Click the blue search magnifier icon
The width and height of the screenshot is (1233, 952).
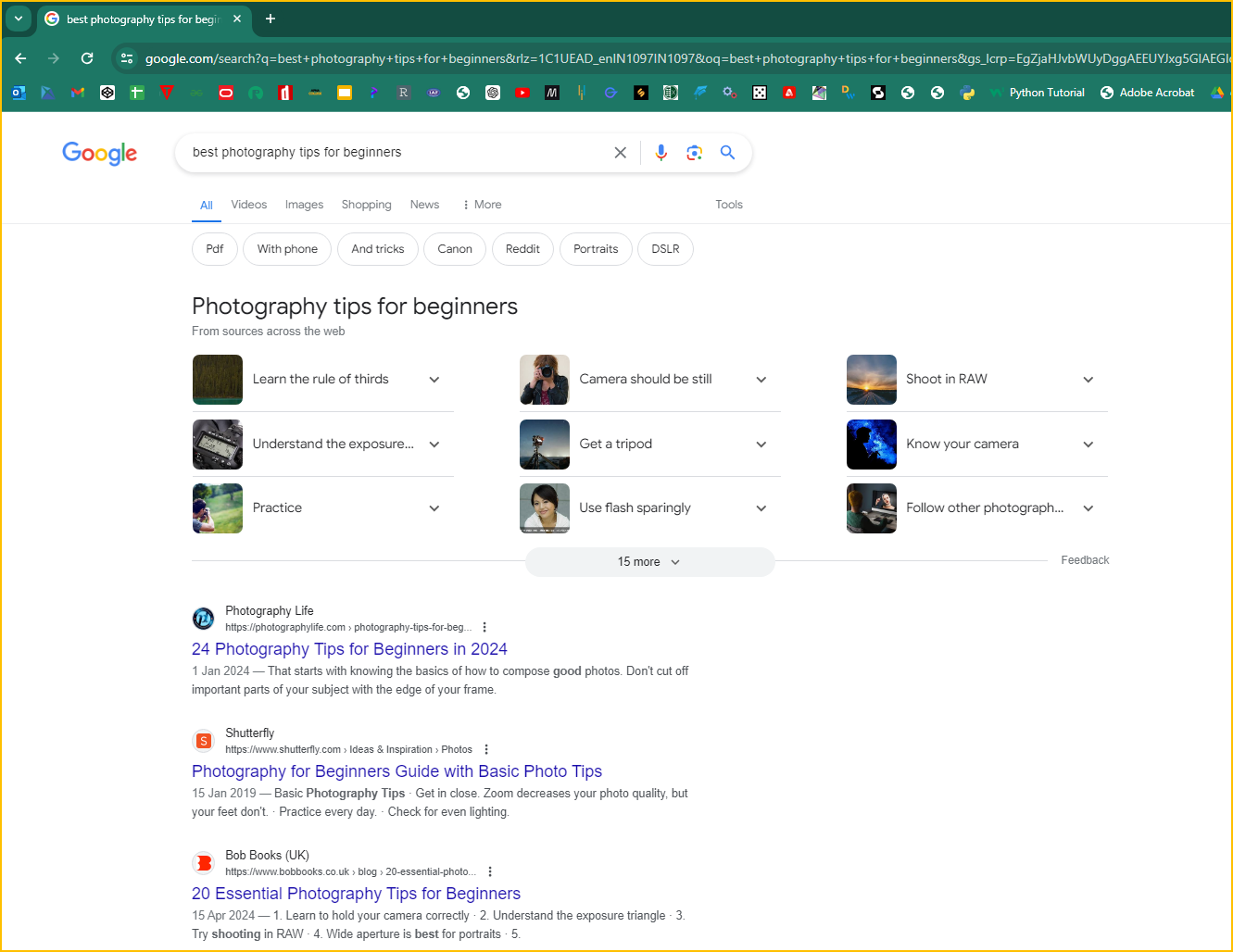click(x=727, y=153)
